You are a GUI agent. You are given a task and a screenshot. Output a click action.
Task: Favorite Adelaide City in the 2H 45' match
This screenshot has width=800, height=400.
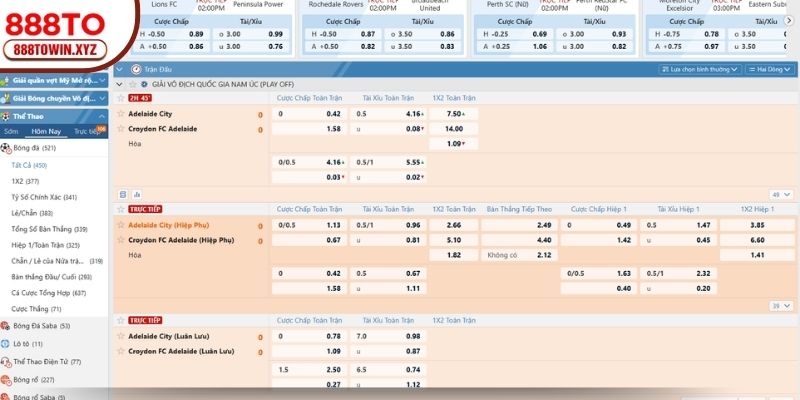tap(121, 114)
